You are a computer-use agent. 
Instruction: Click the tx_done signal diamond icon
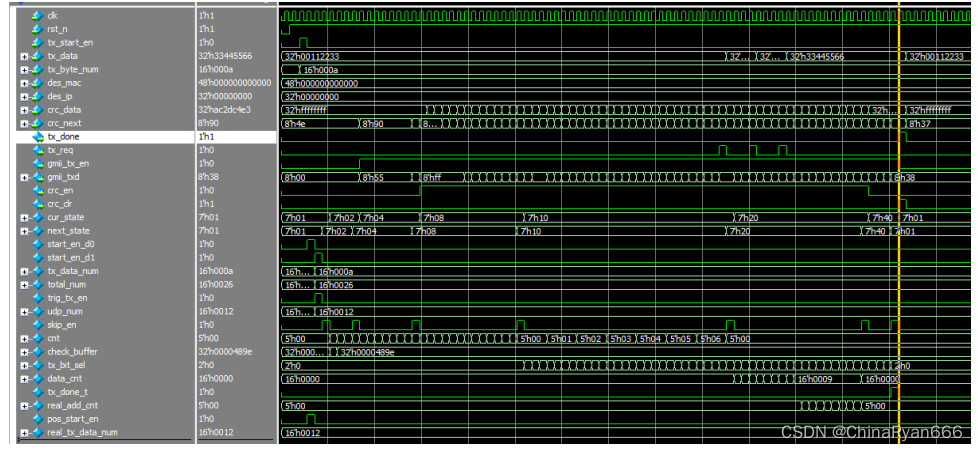point(37,137)
